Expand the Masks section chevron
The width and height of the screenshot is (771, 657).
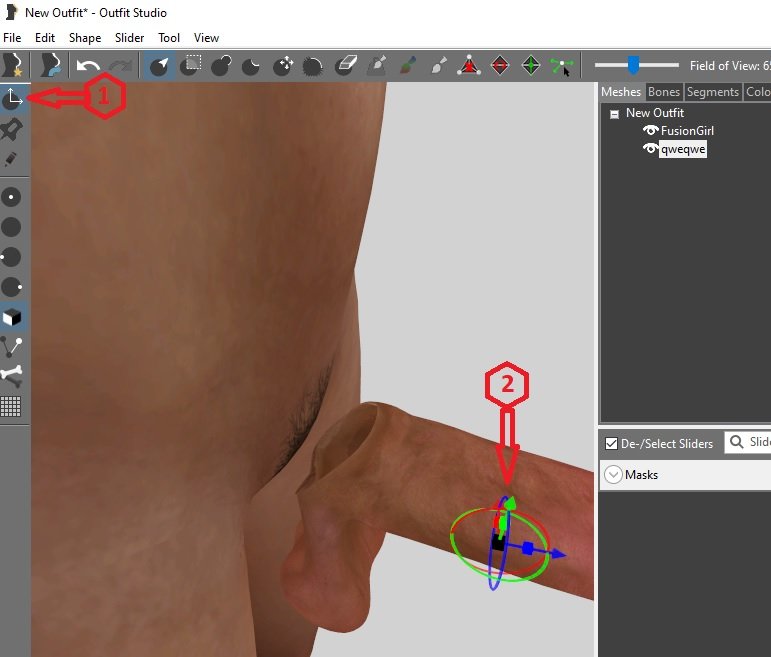pos(613,475)
